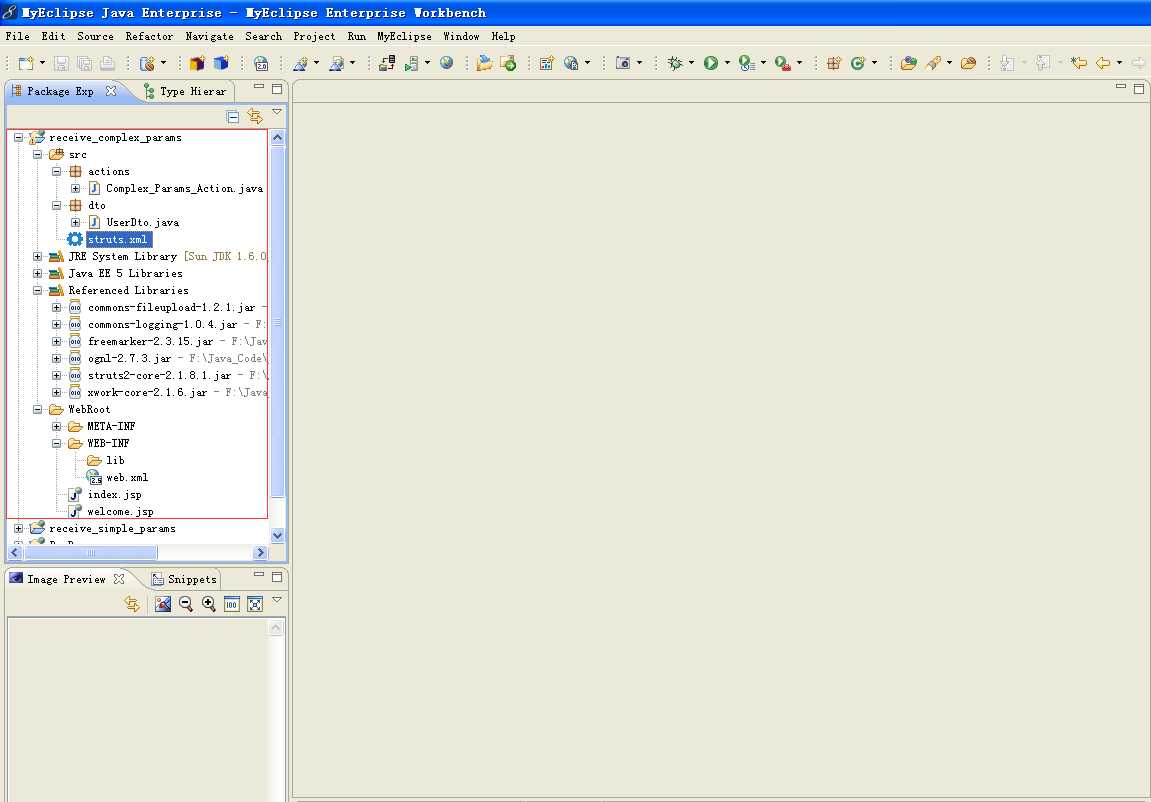Open the New wizard dropdown arrow

[42, 63]
